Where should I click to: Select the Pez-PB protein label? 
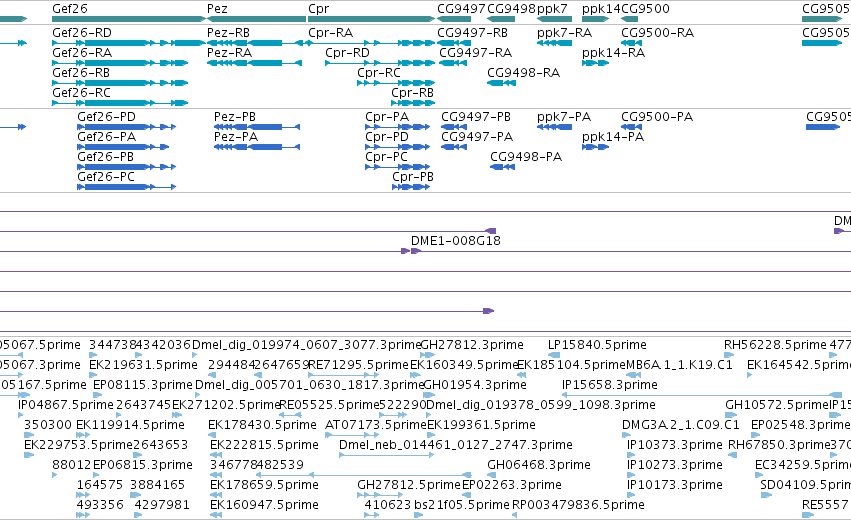pyautogui.click(x=234, y=117)
